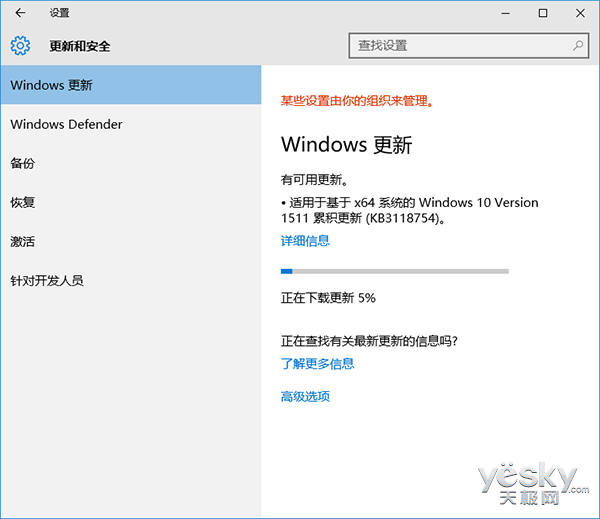
Task: Click the download progress bar
Action: click(x=395, y=271)
